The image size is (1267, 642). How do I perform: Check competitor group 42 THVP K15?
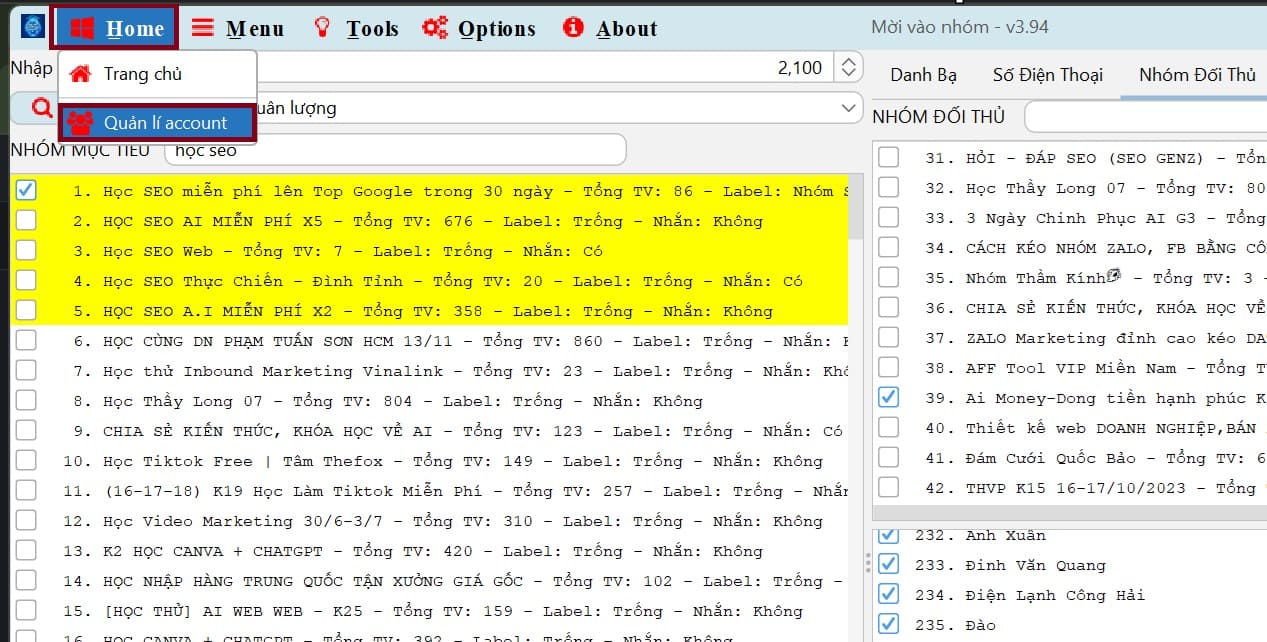tap(888, 487)
